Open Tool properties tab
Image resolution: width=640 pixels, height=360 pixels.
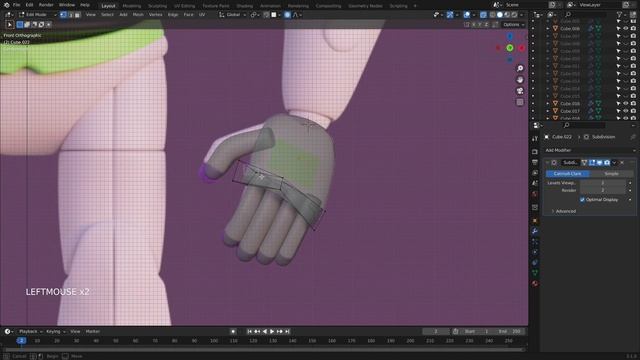tap(535, 139)
